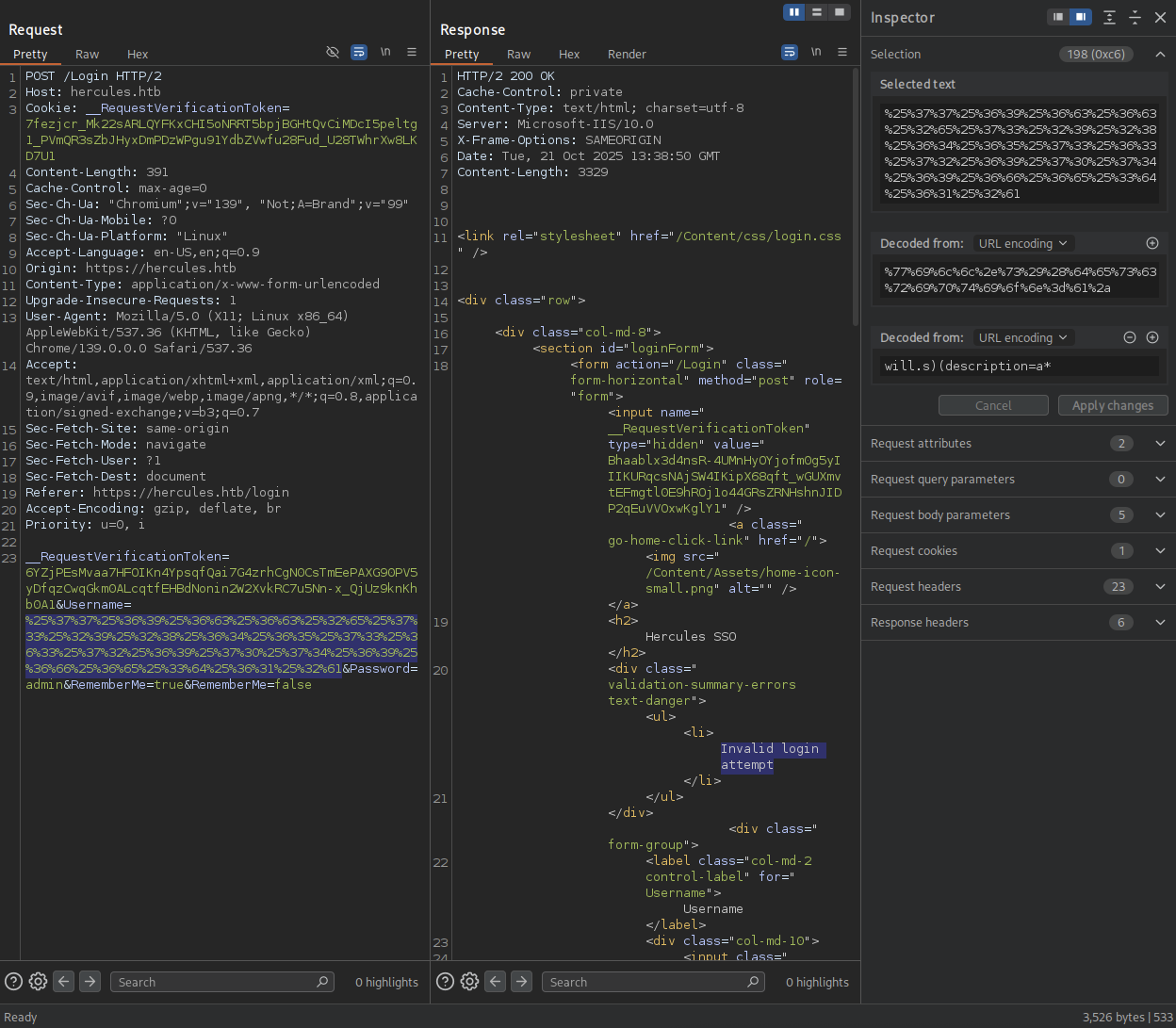
Task: Expand the Request headers section
Action: pos(1160,587)
